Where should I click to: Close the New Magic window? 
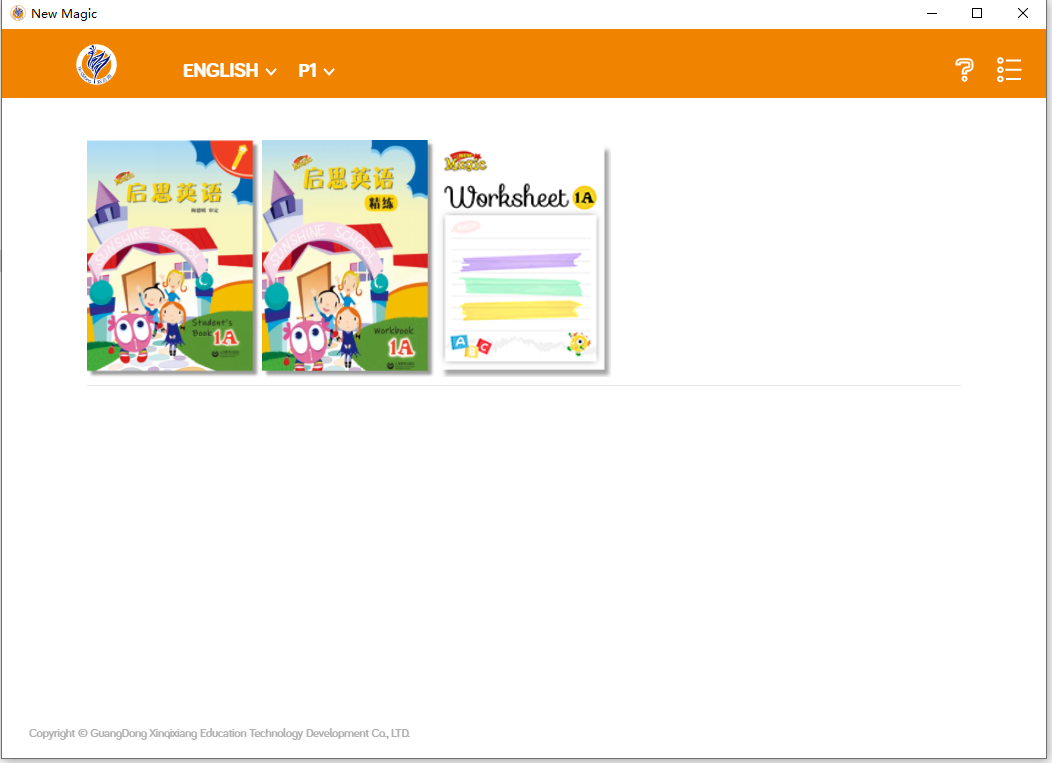point(1022,13)
